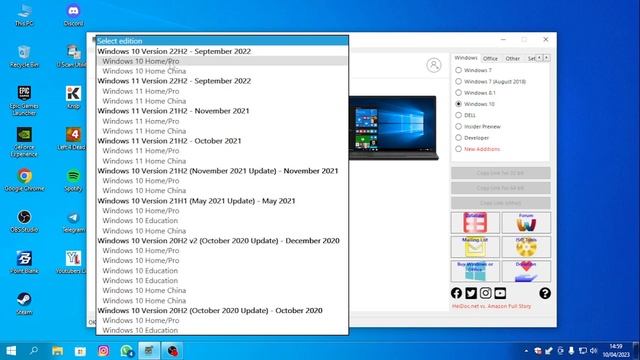Choose Windows 10 Education under 21H1 May 2021
The image size is (640, 360).
(x=222, y=220)
